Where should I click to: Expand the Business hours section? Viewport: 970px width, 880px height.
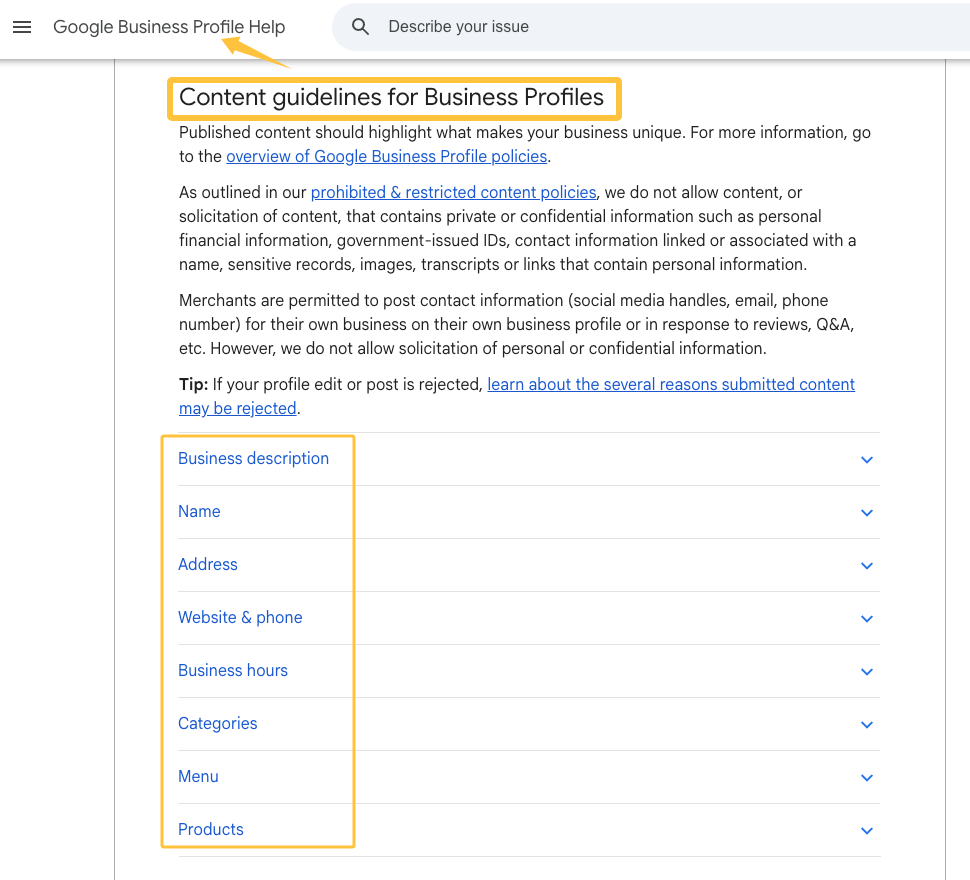tap(529, 671)
